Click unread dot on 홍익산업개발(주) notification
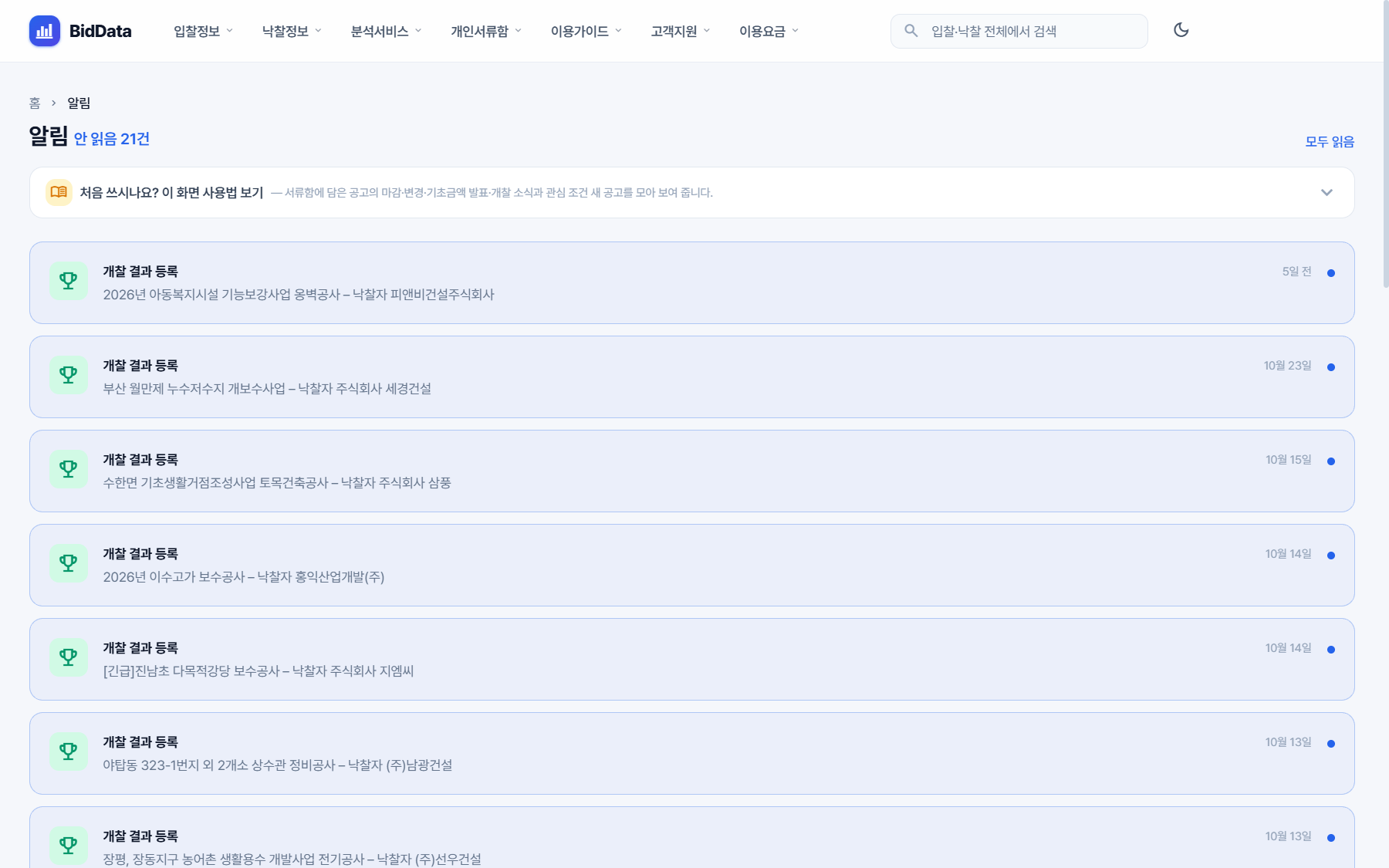This screenshot has width=1389, height=868. (x=1331, y=556)
